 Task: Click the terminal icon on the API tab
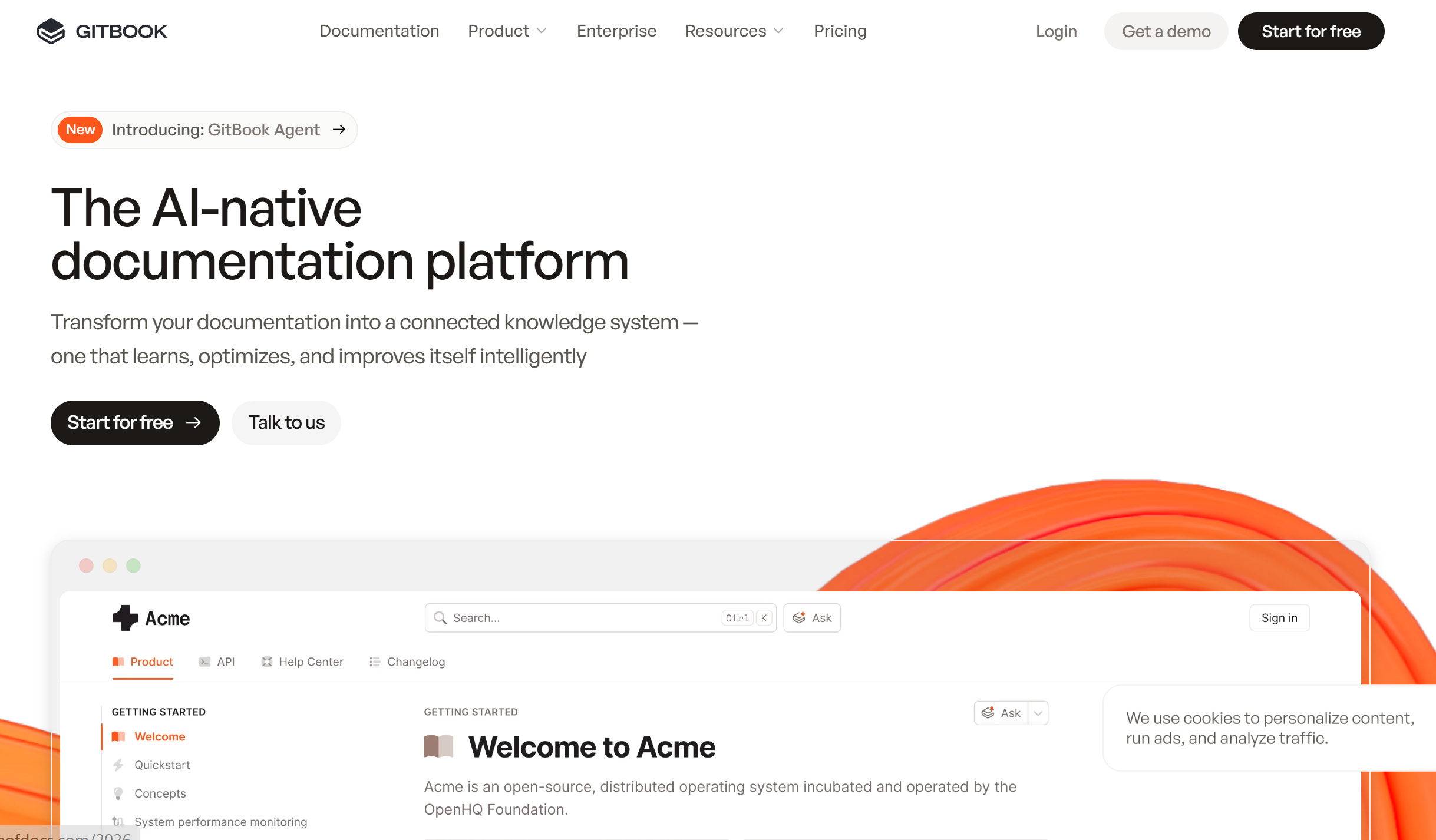tap(204, 662)
